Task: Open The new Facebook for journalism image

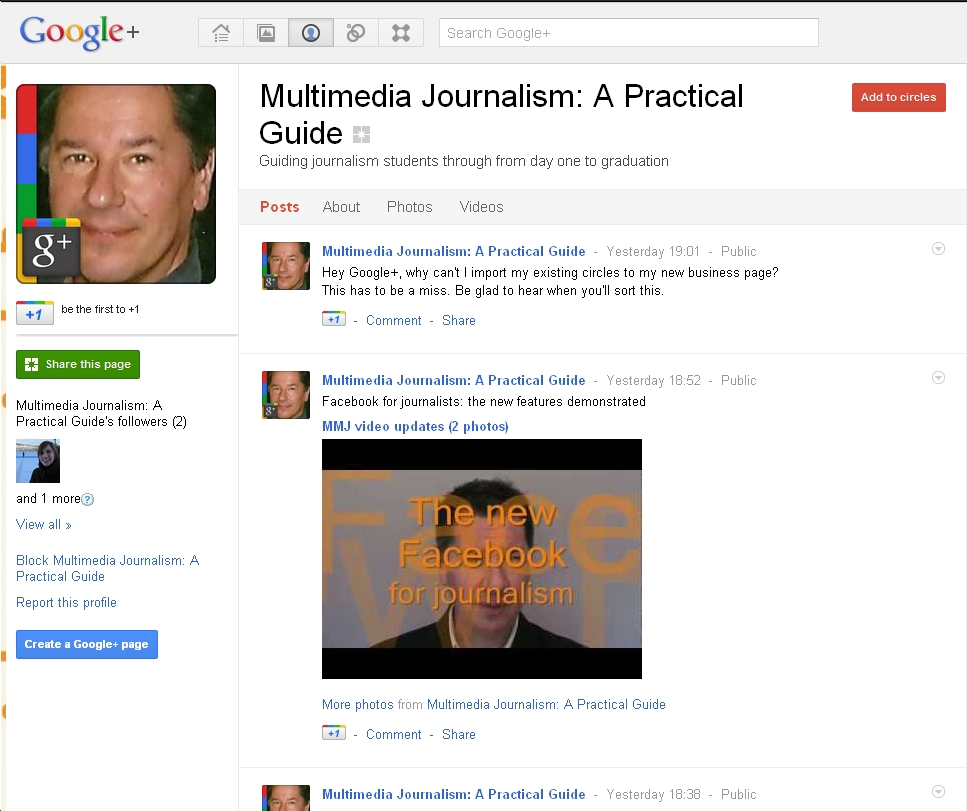Action: click(x=482, y=559)
